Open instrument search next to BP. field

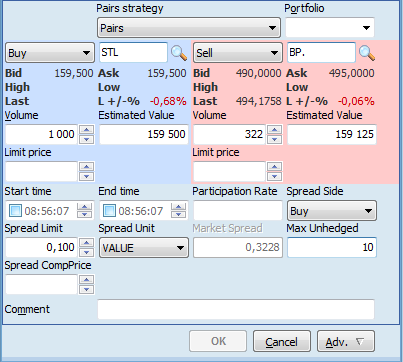tap(367, 53)
